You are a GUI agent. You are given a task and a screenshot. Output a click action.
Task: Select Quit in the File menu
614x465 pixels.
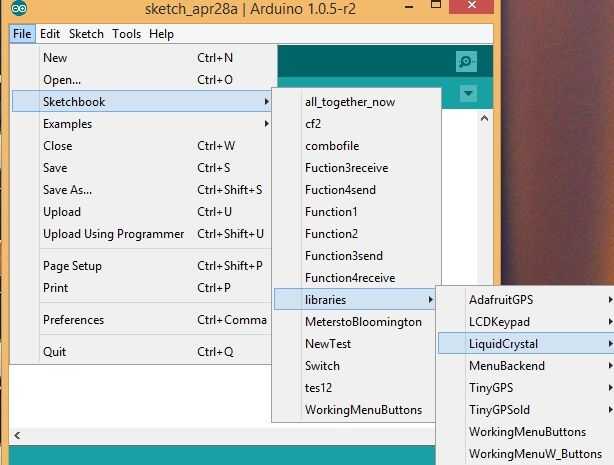(142, 352)
